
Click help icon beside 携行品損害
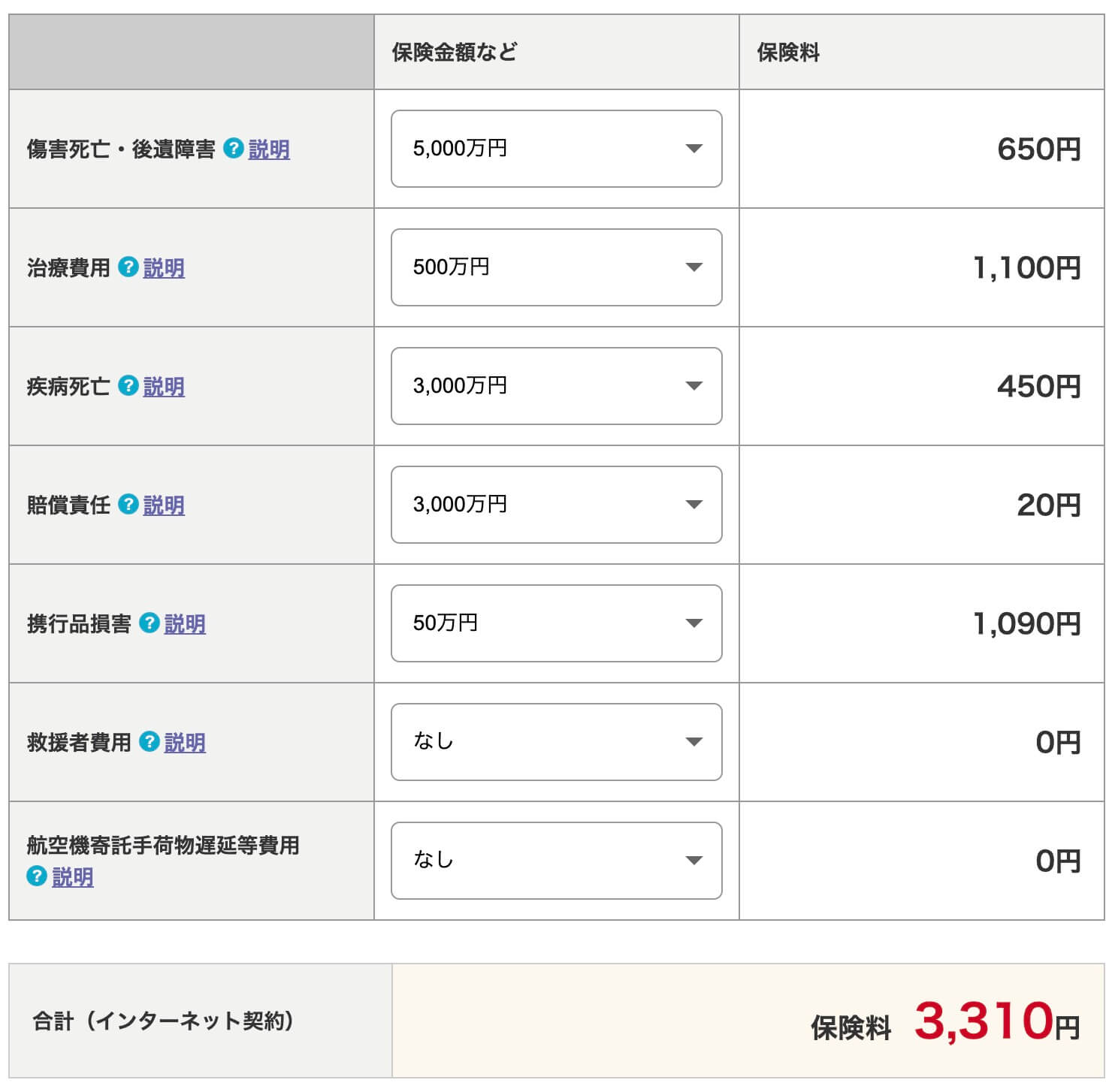tap(150, 623)
